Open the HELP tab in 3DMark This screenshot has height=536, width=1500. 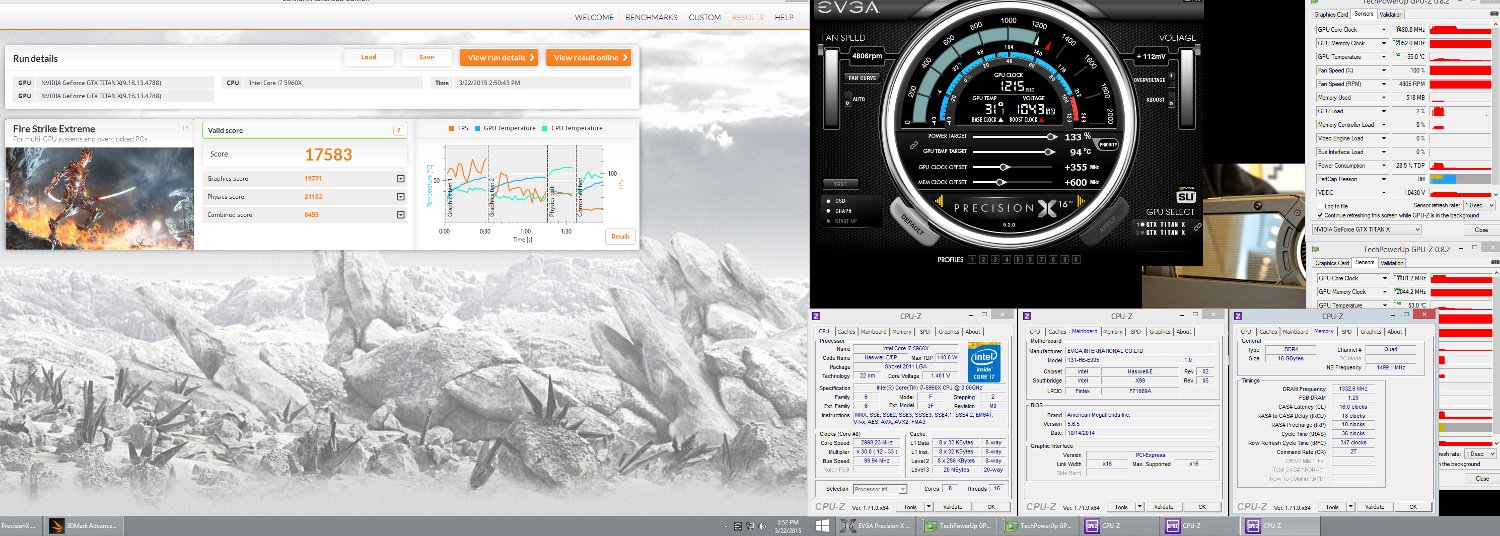(784, 17)
